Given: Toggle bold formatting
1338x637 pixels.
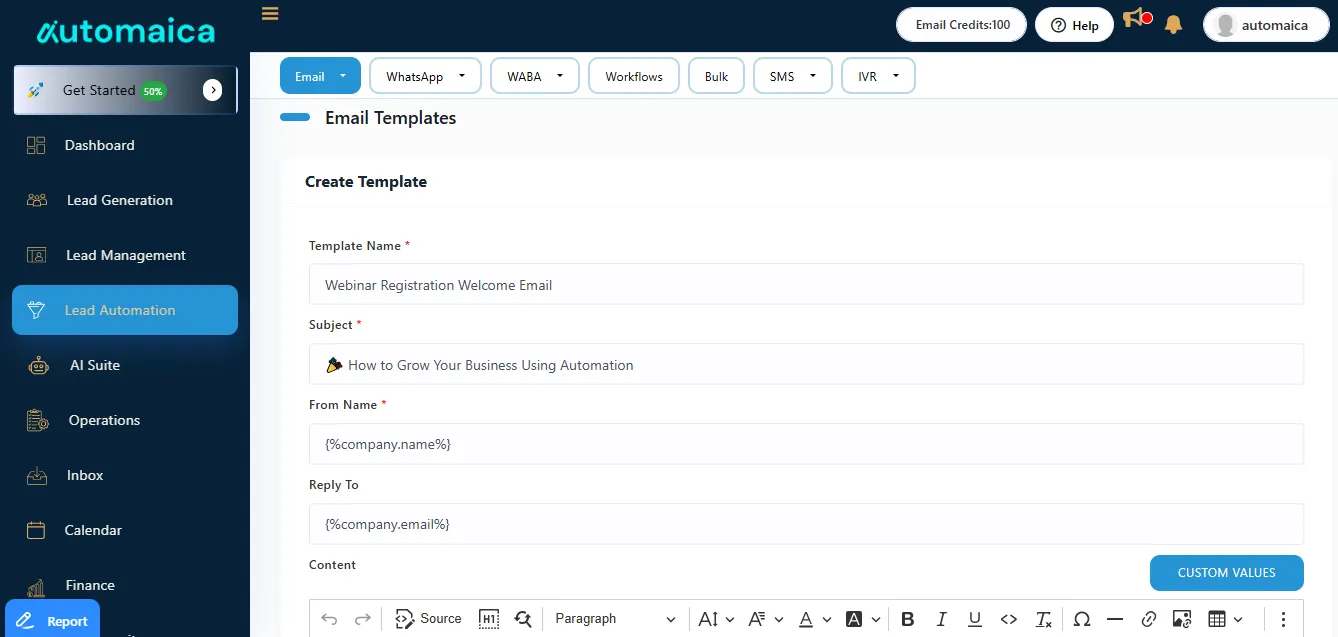Looking at the screenshot, I should 908,619.
